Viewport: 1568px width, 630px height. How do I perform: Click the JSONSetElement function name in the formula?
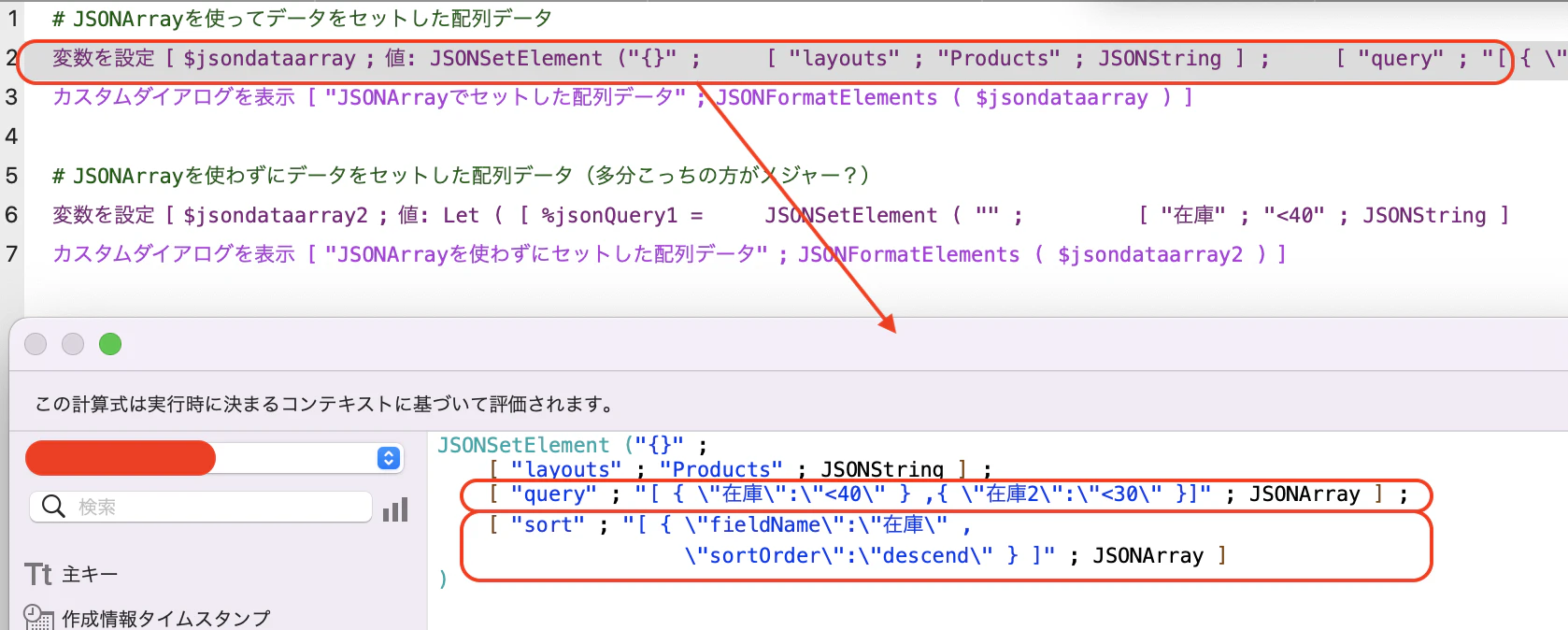[523, 445]
